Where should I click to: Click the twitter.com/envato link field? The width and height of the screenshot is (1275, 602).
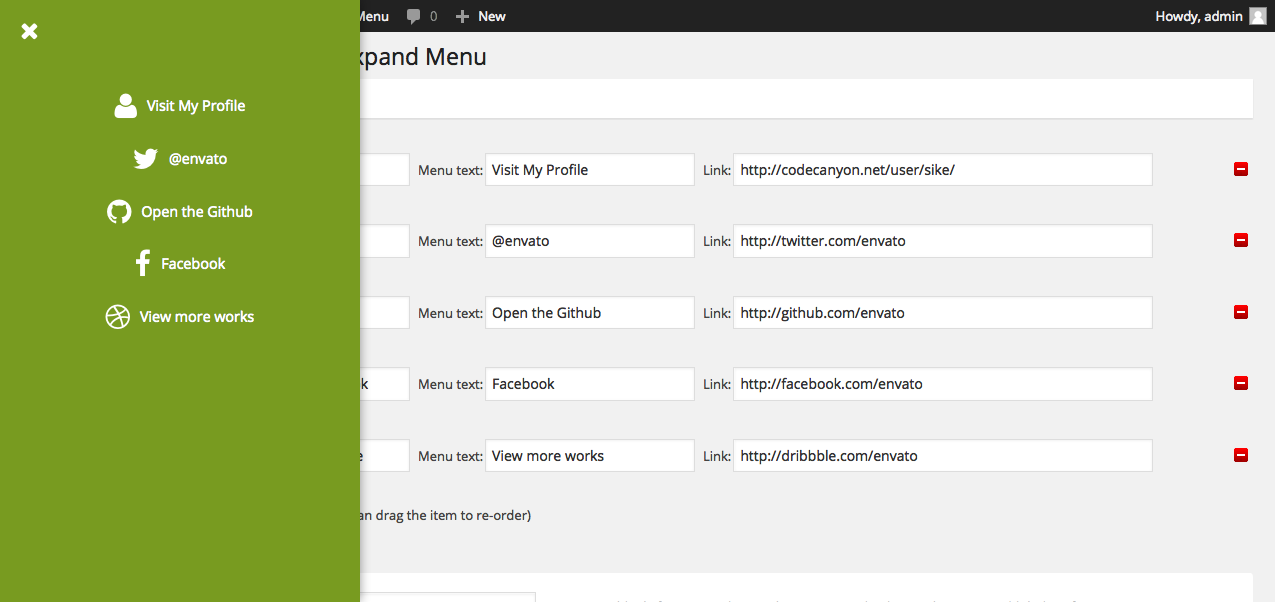tap(941, 240)
